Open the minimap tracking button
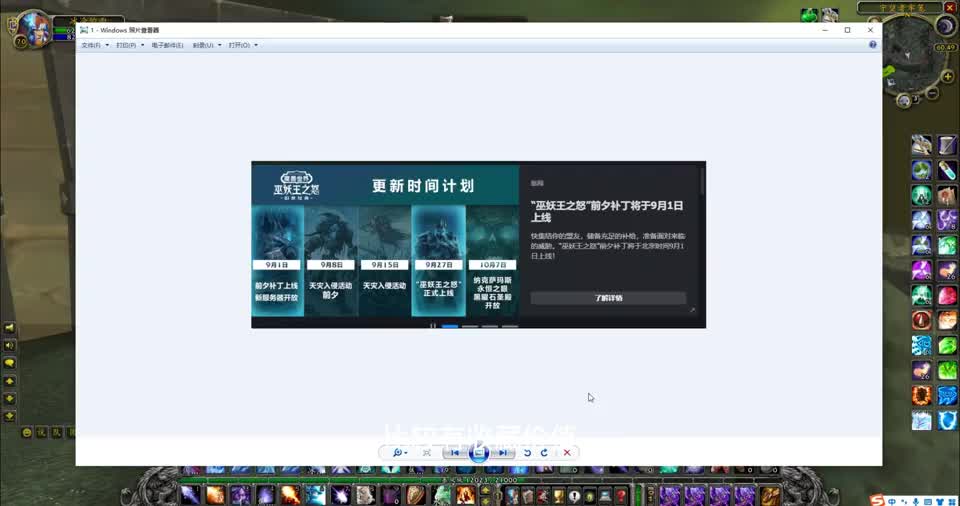This screenshot has width=960, height=506. (x=904, y=100)
